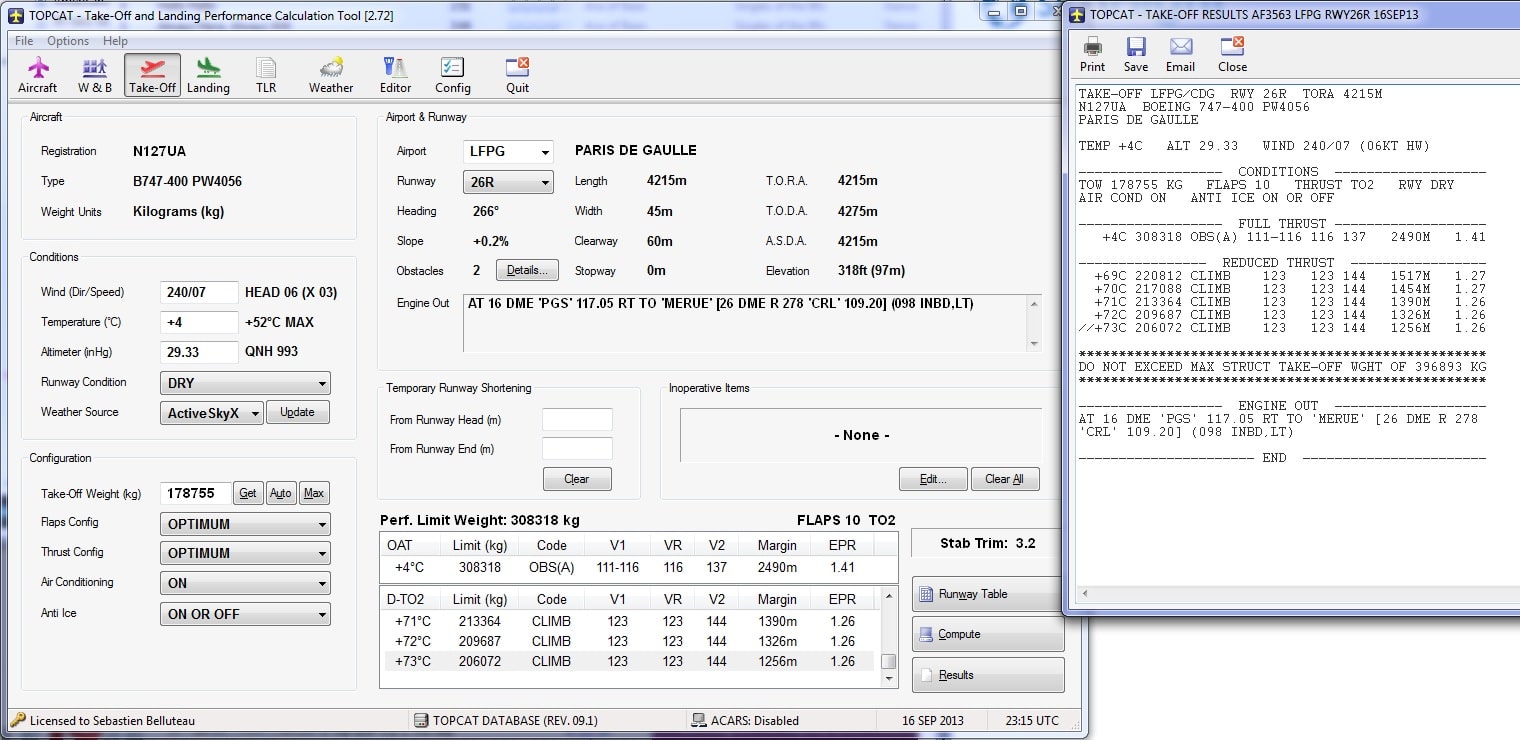Save the take-off results
1520x740 pixels.
point(1136,54)
